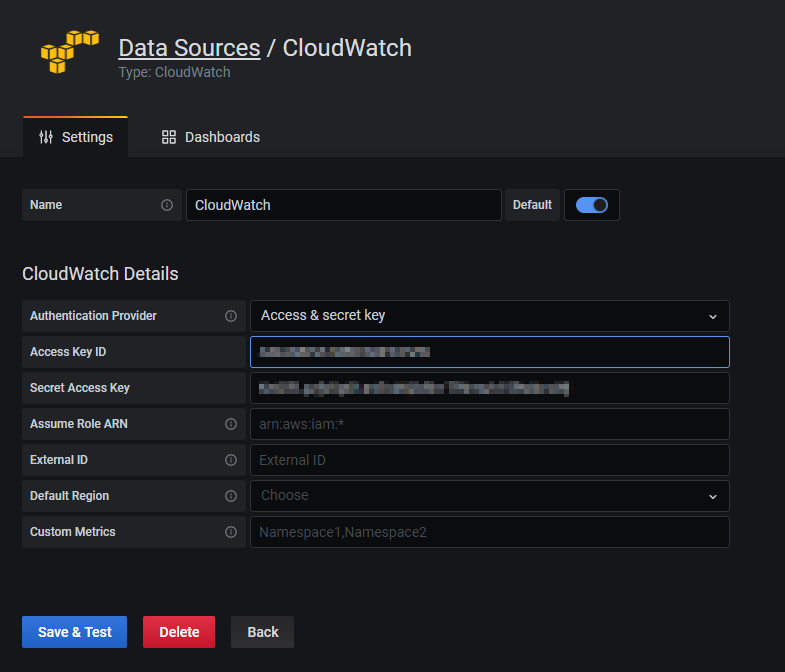Click the Type: CloudWatch subtitle text
Screen dimensions: 785x672
point(174,72)
